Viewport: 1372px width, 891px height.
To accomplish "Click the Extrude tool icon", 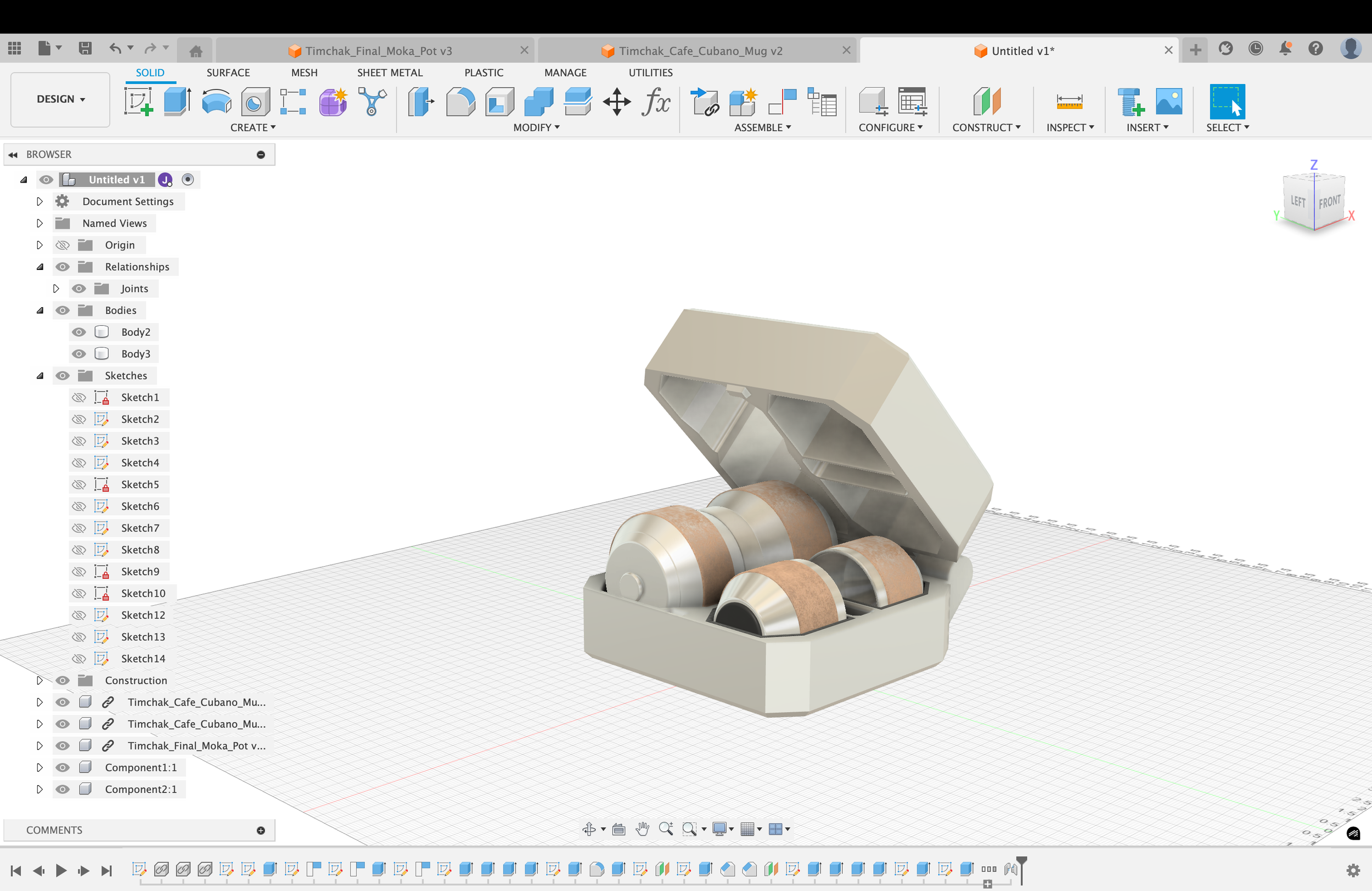I will (x=177, y=101).
